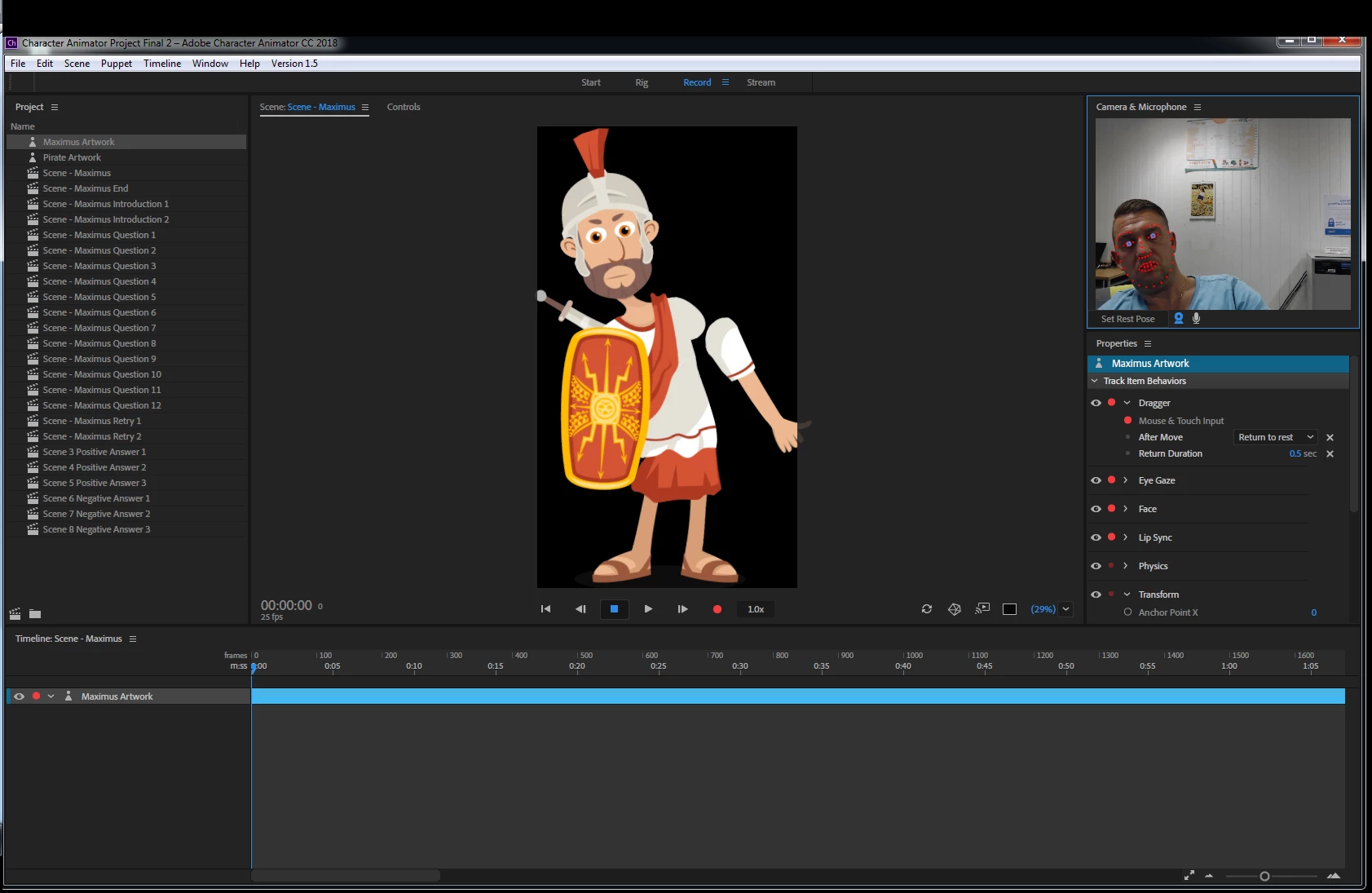Toggle the Eye Gaze behavior visibility eye

click(x=1096, y=480)
